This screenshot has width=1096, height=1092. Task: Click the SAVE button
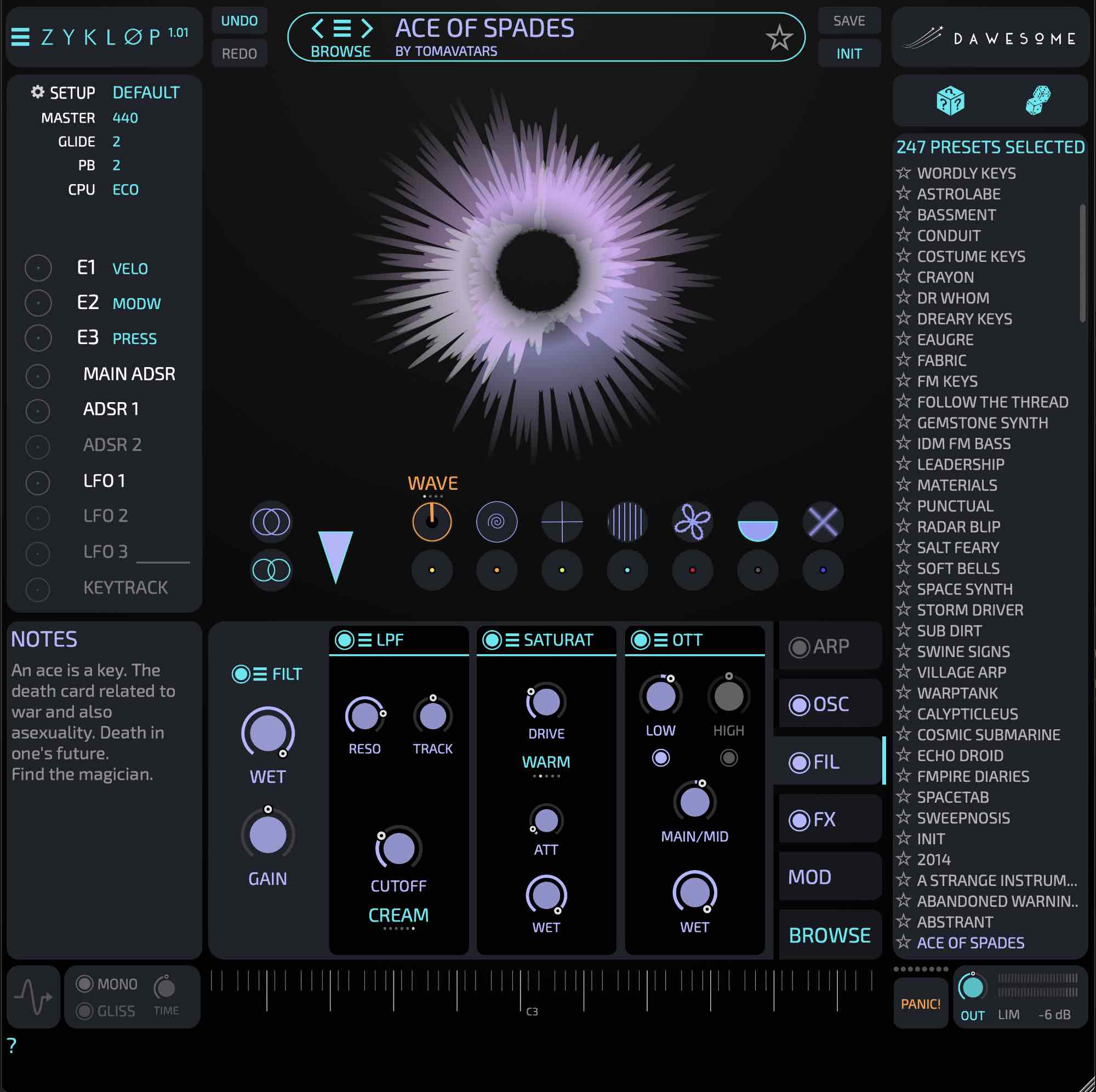849,21
